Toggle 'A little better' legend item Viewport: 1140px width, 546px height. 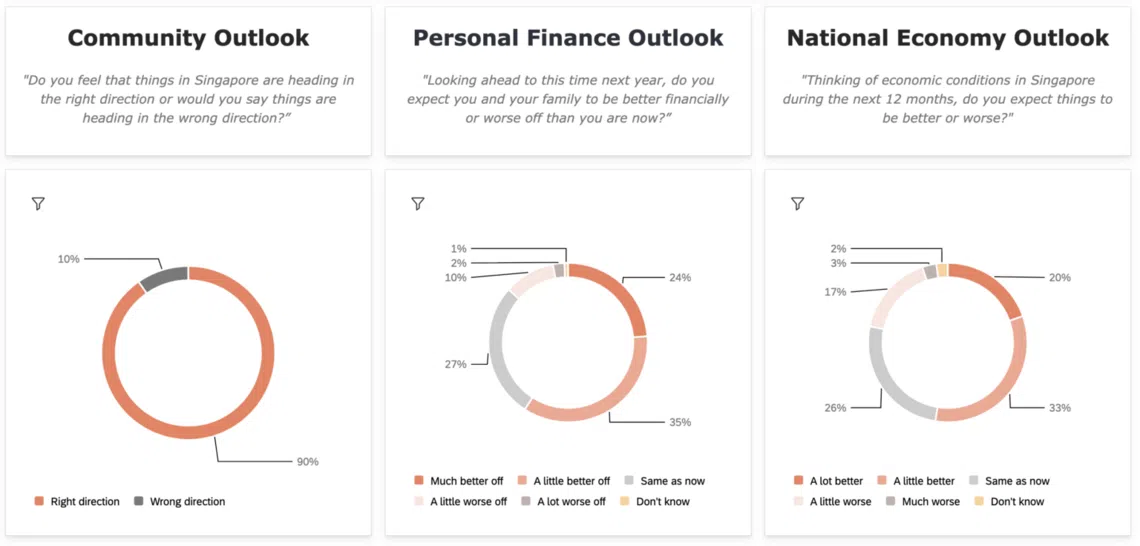click(x=915, y=481)
